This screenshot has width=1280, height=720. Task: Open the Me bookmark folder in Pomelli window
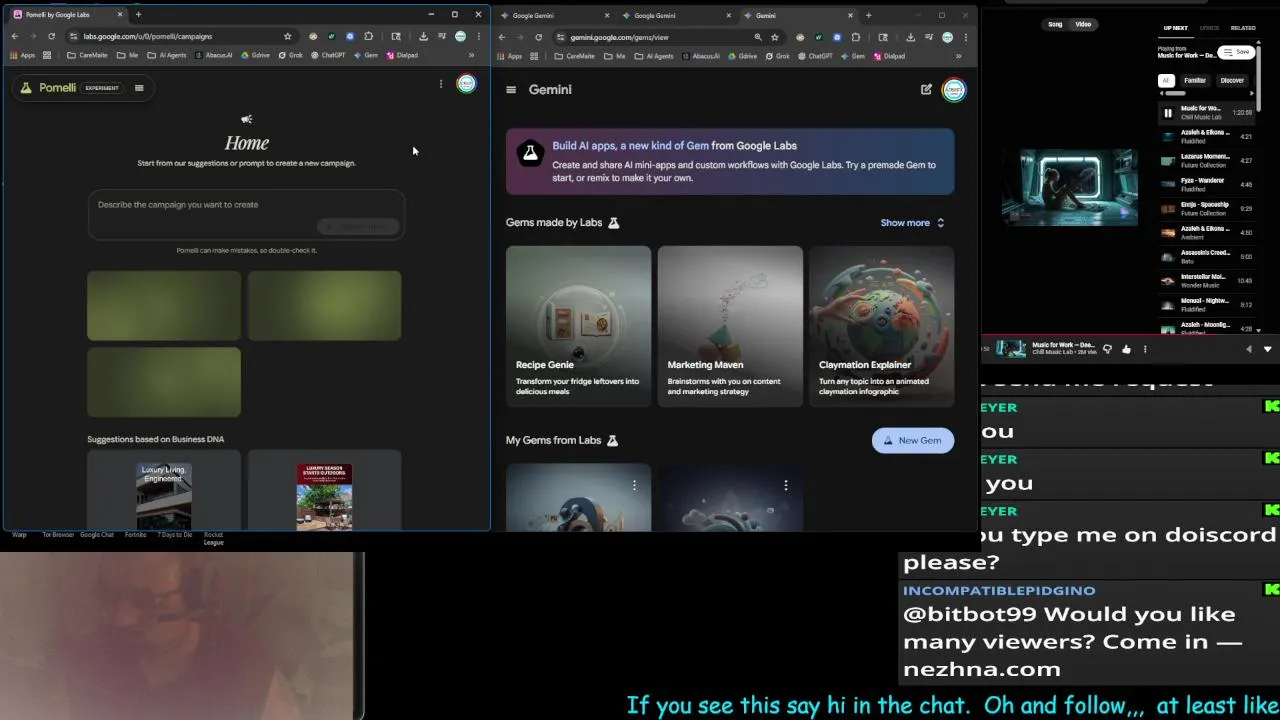(127, 55)
